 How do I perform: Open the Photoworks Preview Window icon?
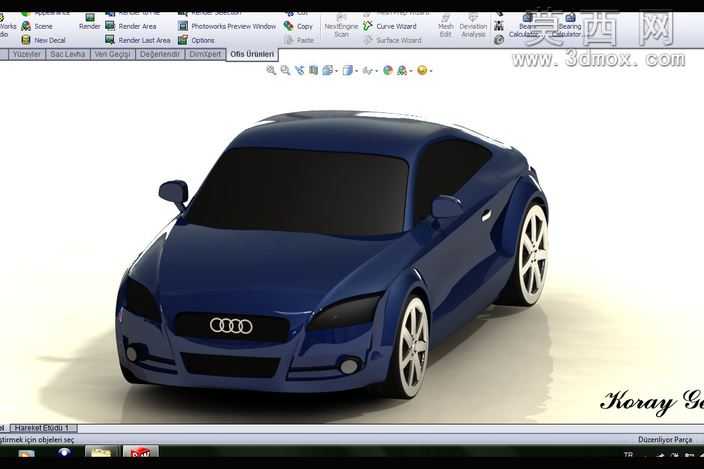tap(183, 26)
